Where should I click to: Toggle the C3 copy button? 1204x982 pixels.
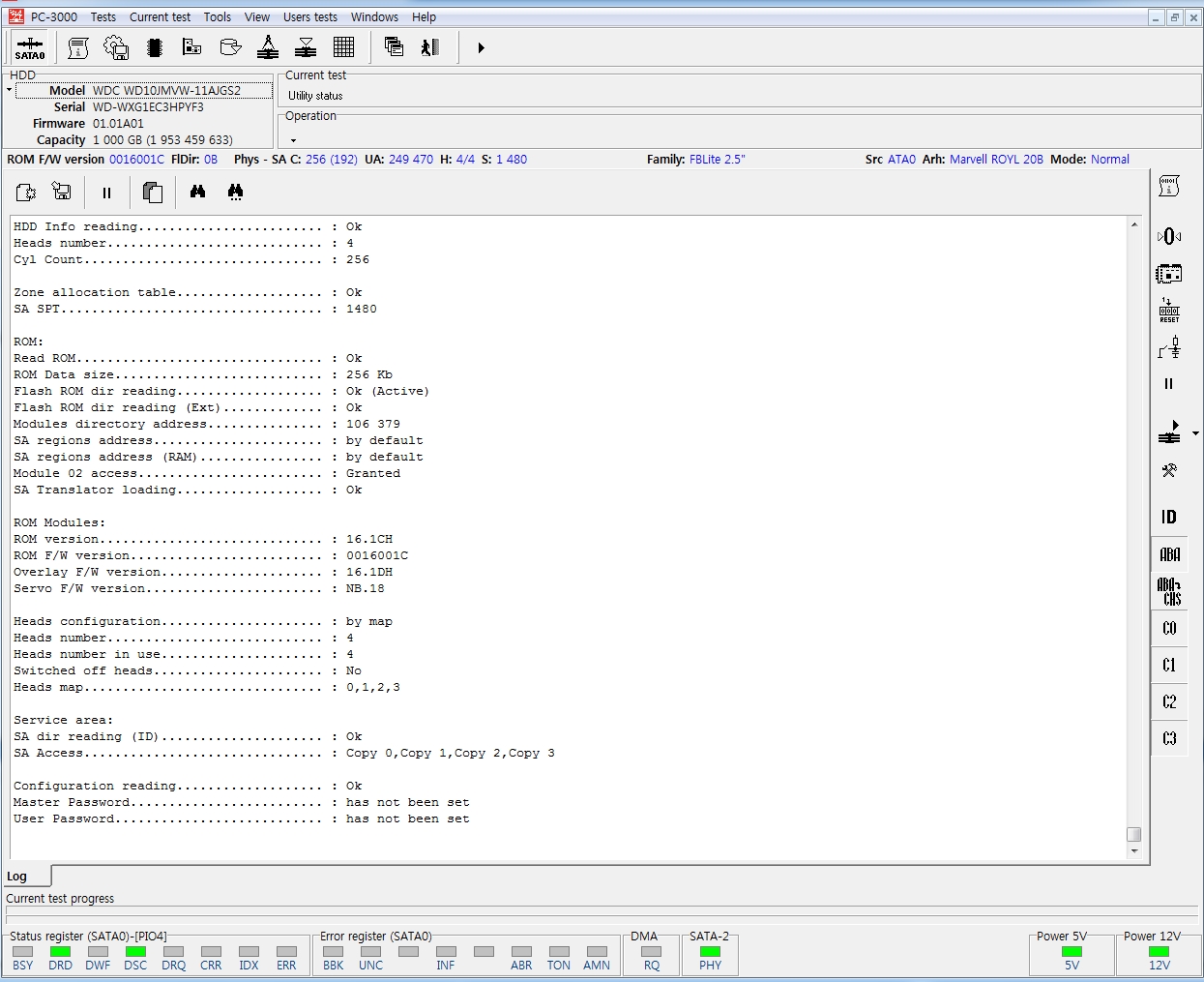[x=1169, y=738]
